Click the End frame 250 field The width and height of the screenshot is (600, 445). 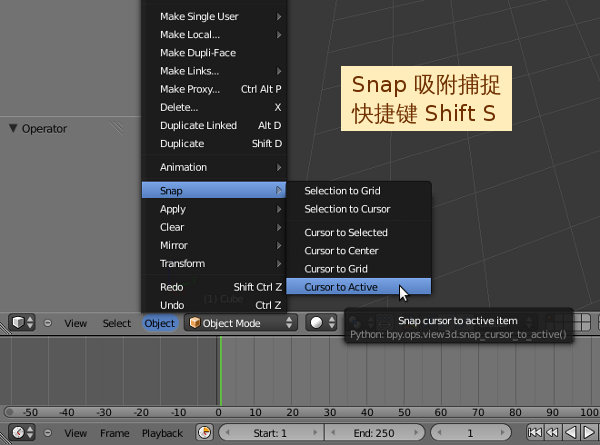coord(375,433)
